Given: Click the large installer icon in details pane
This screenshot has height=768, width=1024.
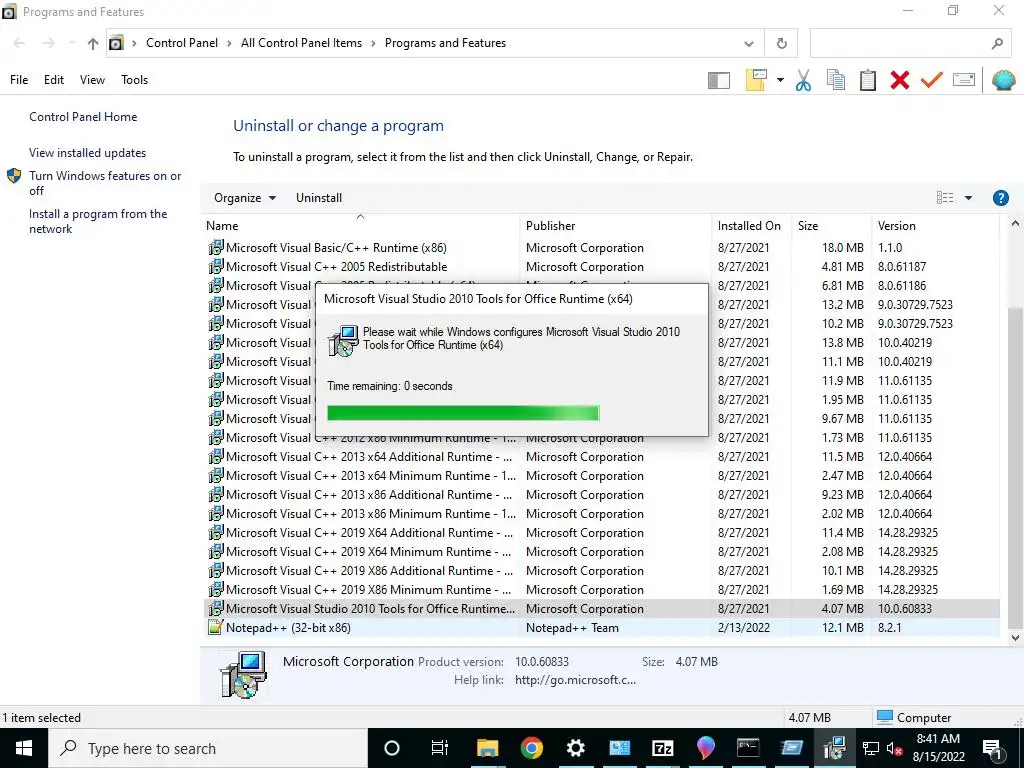Looking at the screenshot, I should (243, 674).
